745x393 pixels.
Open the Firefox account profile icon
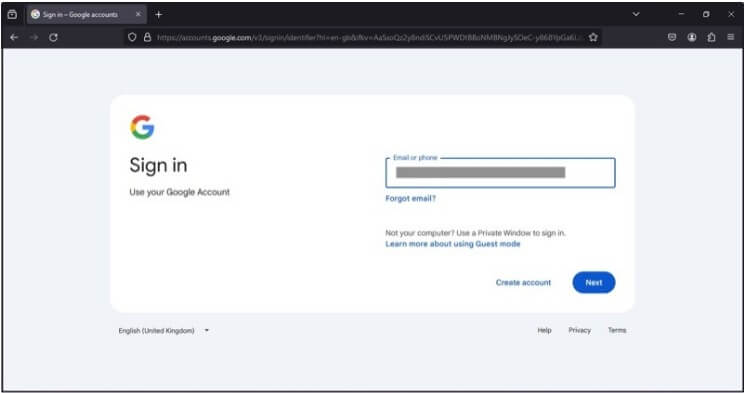tap(692, 37)
